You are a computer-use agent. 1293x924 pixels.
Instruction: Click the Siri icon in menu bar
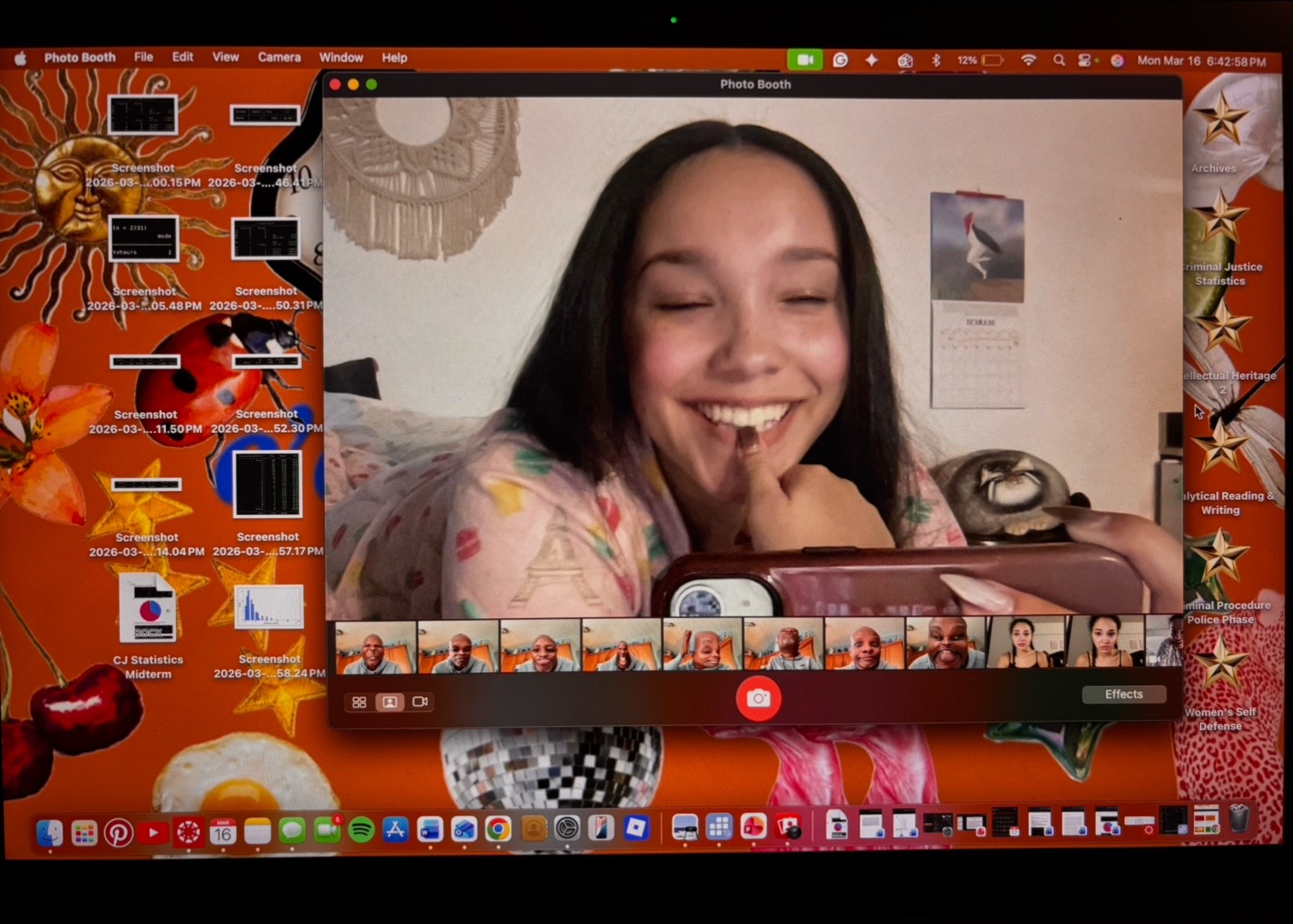pyautogui.click(x=1116, y=61)
